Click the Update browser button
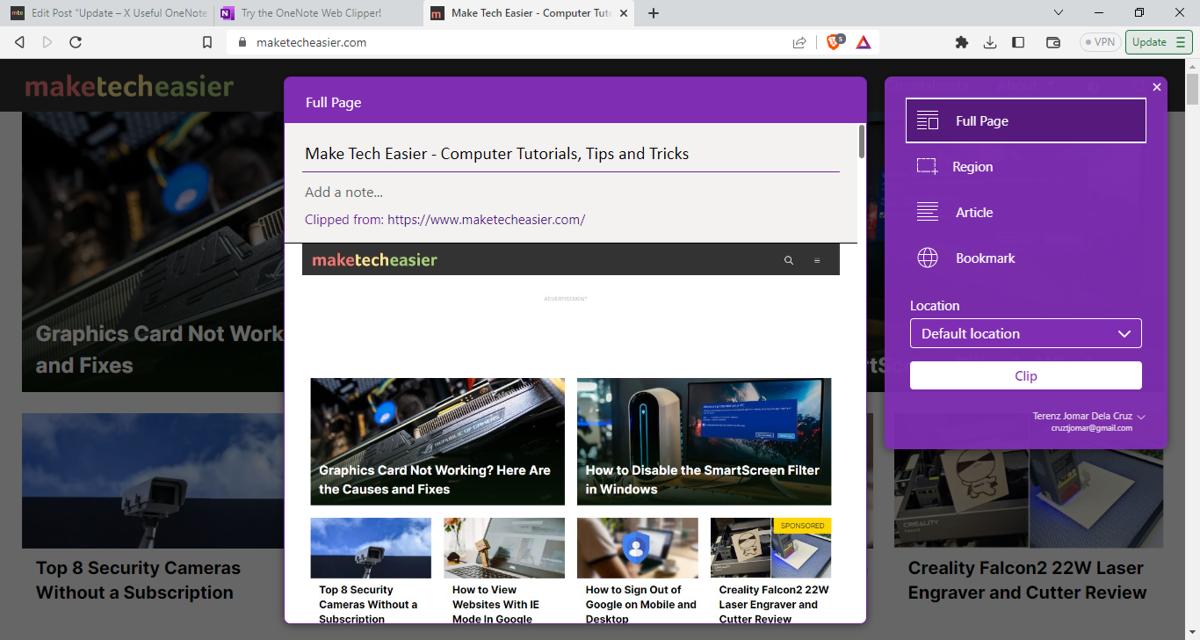Screen dimensions: 1200x640 click(1152, 42)
